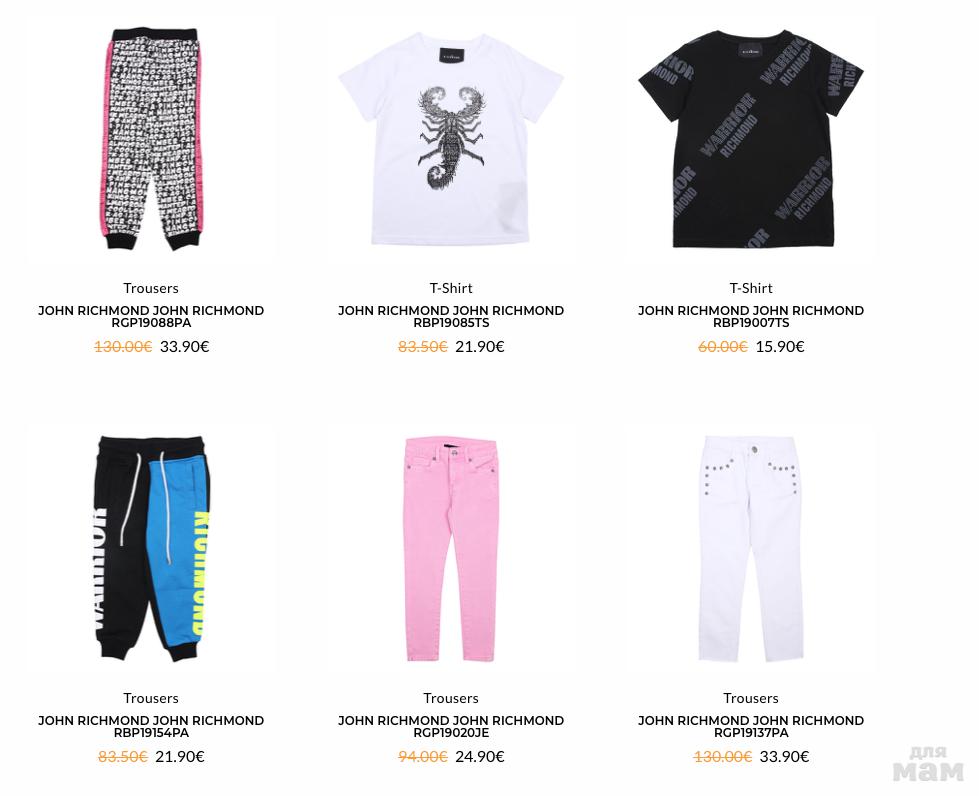
Task: Click the crossed-out 83.50€ price under scorpion T-shirt
Action: pos(423,346)
